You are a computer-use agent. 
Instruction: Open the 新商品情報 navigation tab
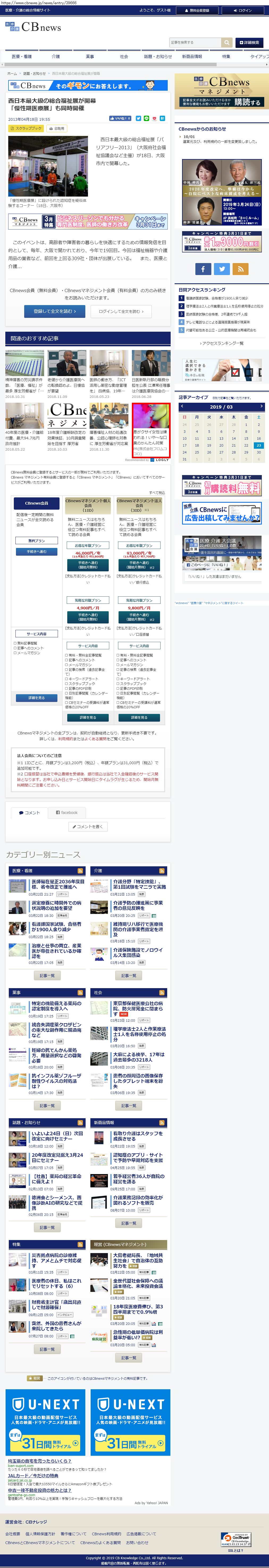192,57
